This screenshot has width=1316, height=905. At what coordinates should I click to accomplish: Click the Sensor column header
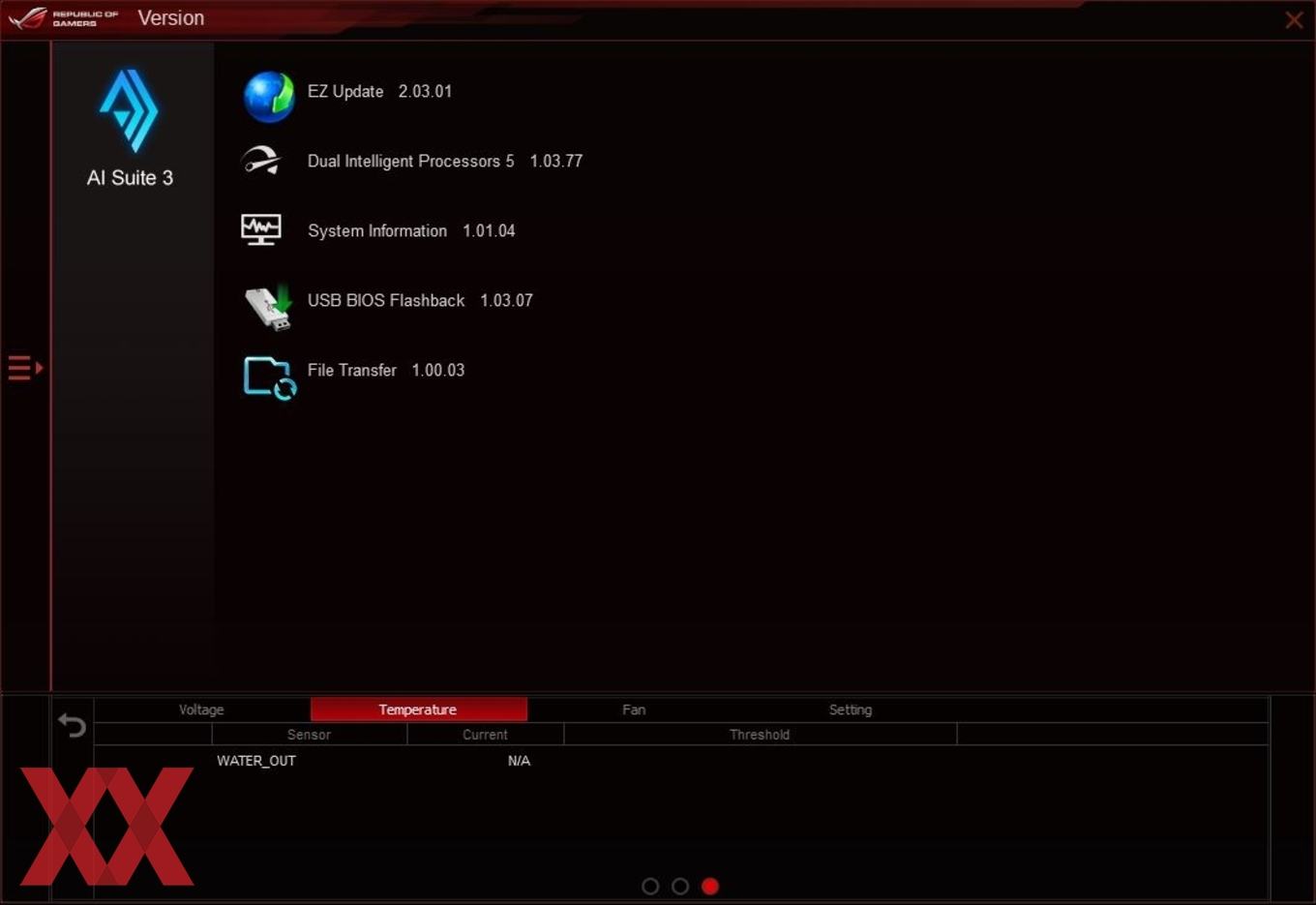pos(310,735)
